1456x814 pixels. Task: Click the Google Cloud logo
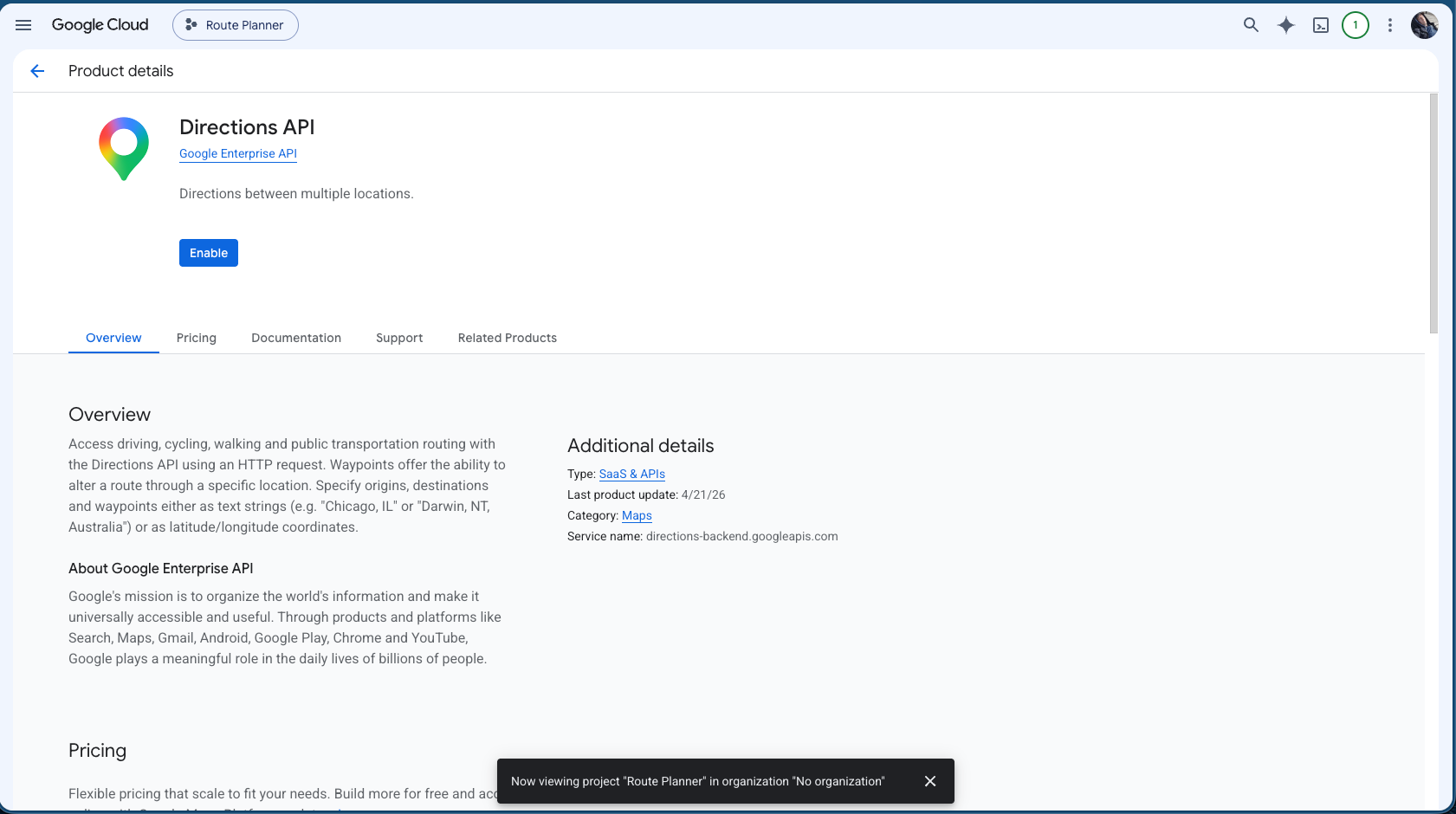tap(100, 25)
